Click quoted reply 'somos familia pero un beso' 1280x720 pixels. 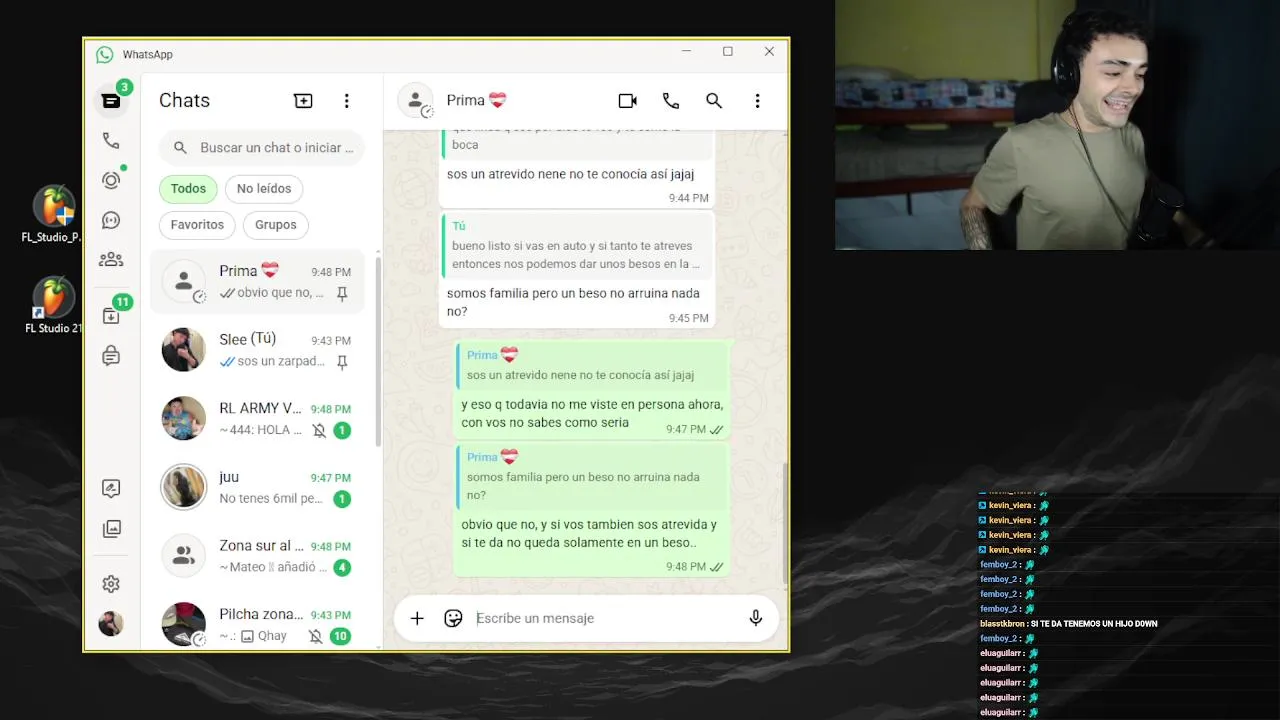592,476
